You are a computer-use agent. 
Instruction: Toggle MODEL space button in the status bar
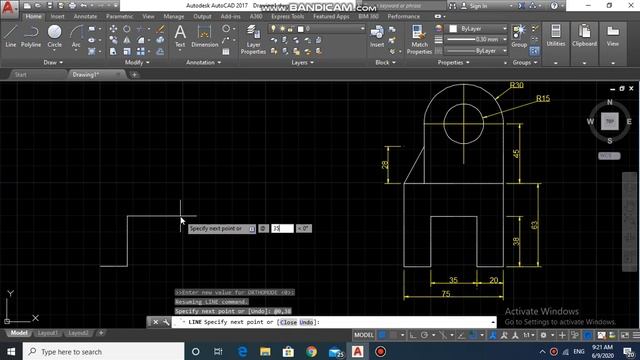363,335
